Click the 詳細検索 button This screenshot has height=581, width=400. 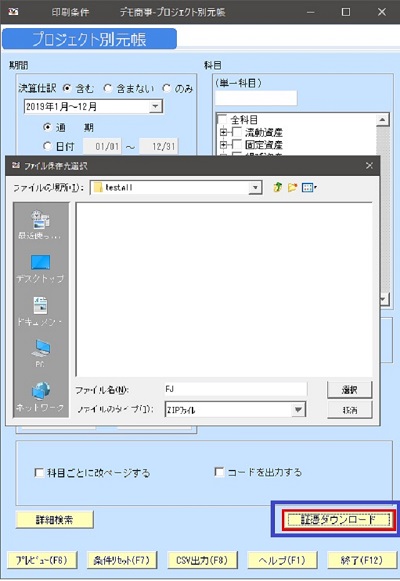[54, 519]
